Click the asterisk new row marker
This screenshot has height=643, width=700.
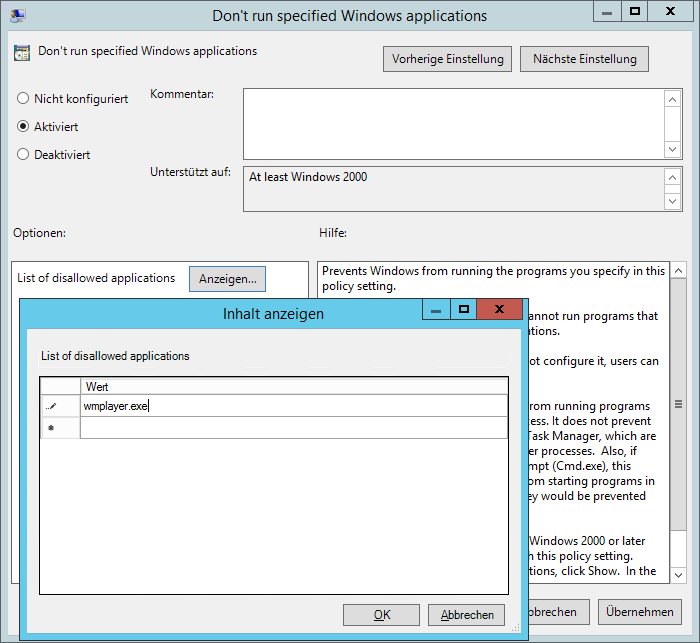point(51,428)
